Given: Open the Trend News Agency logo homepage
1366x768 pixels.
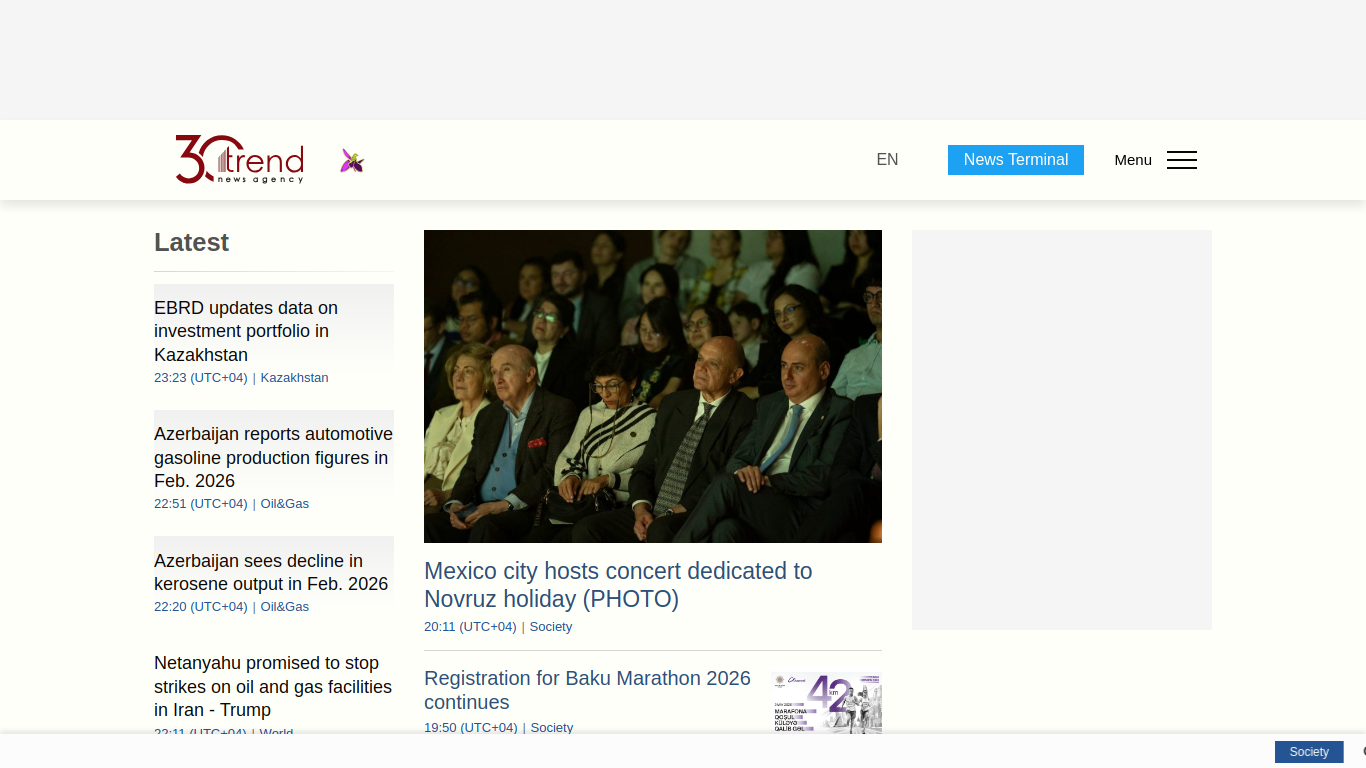Looking at the screenshot, I should [240, 160].
